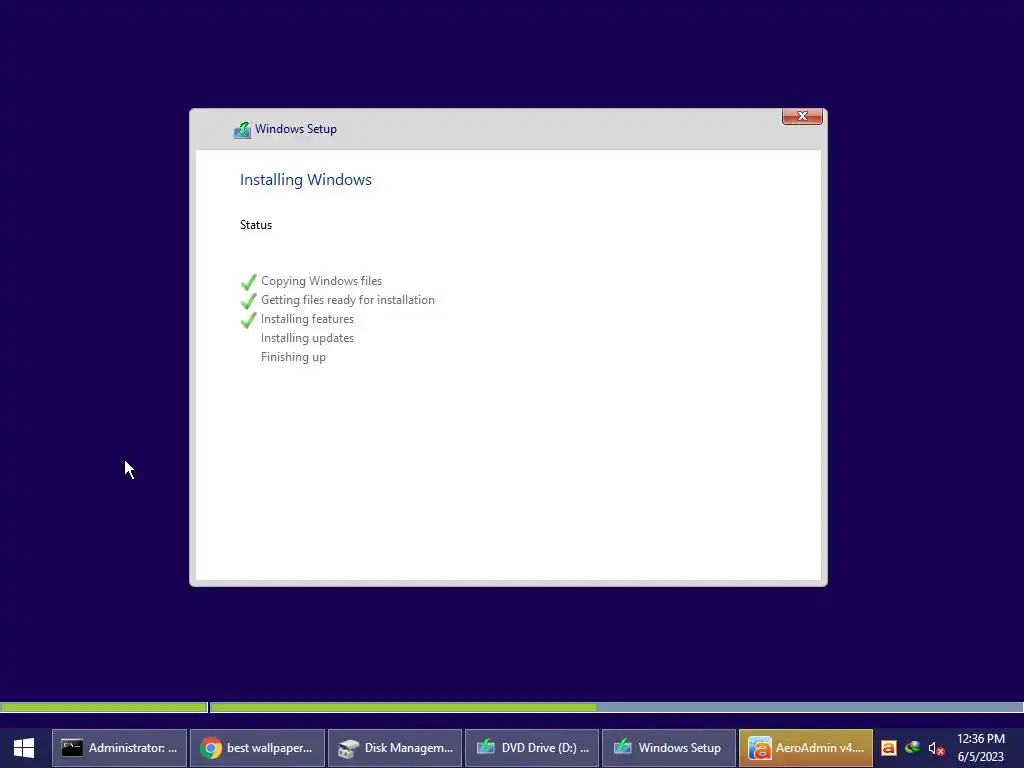Click checkmark beside Installing features
The height and width of the screenshot is (768, 1024).
(248, 320)
